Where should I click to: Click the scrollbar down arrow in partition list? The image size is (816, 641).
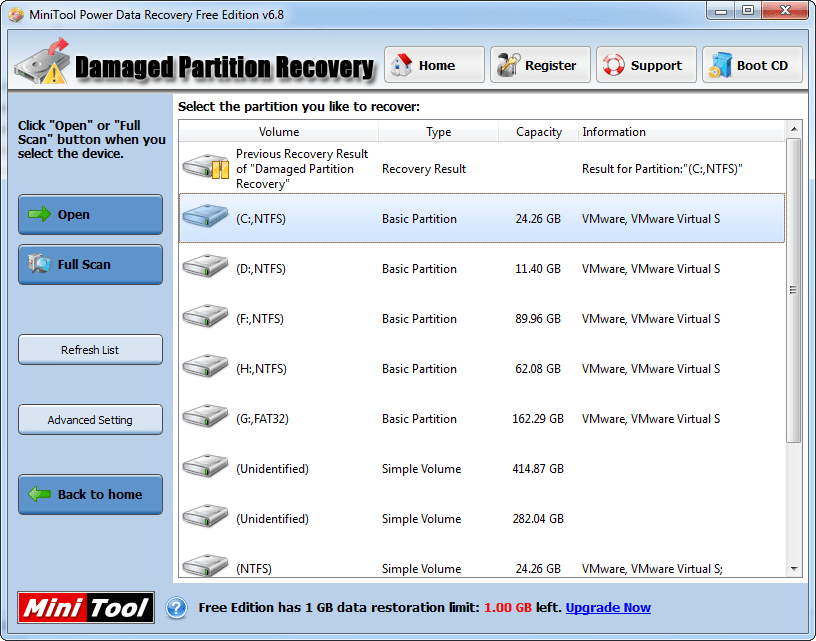pos(794,569)
